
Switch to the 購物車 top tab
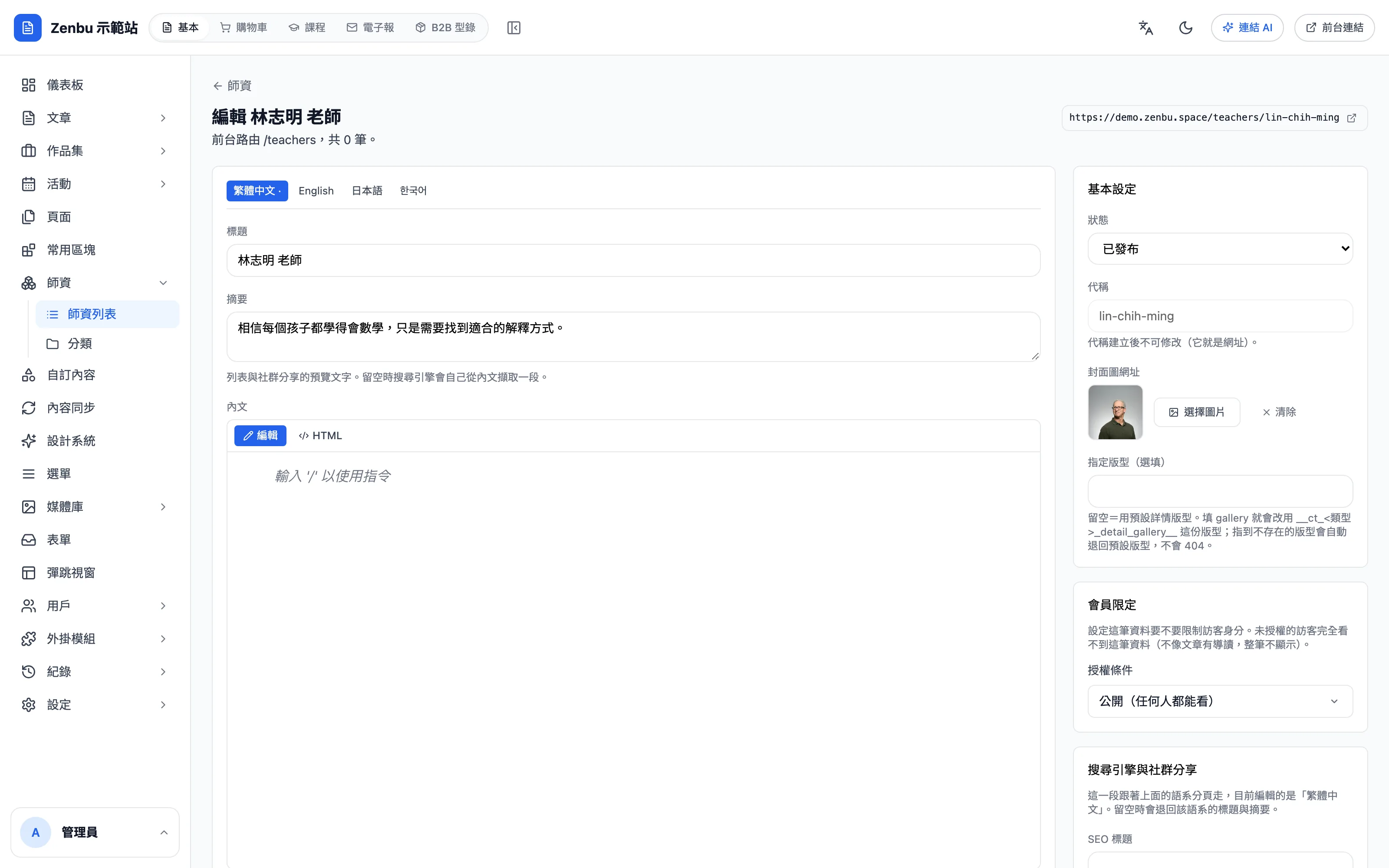pyautogui.click(x=244, y=27)
